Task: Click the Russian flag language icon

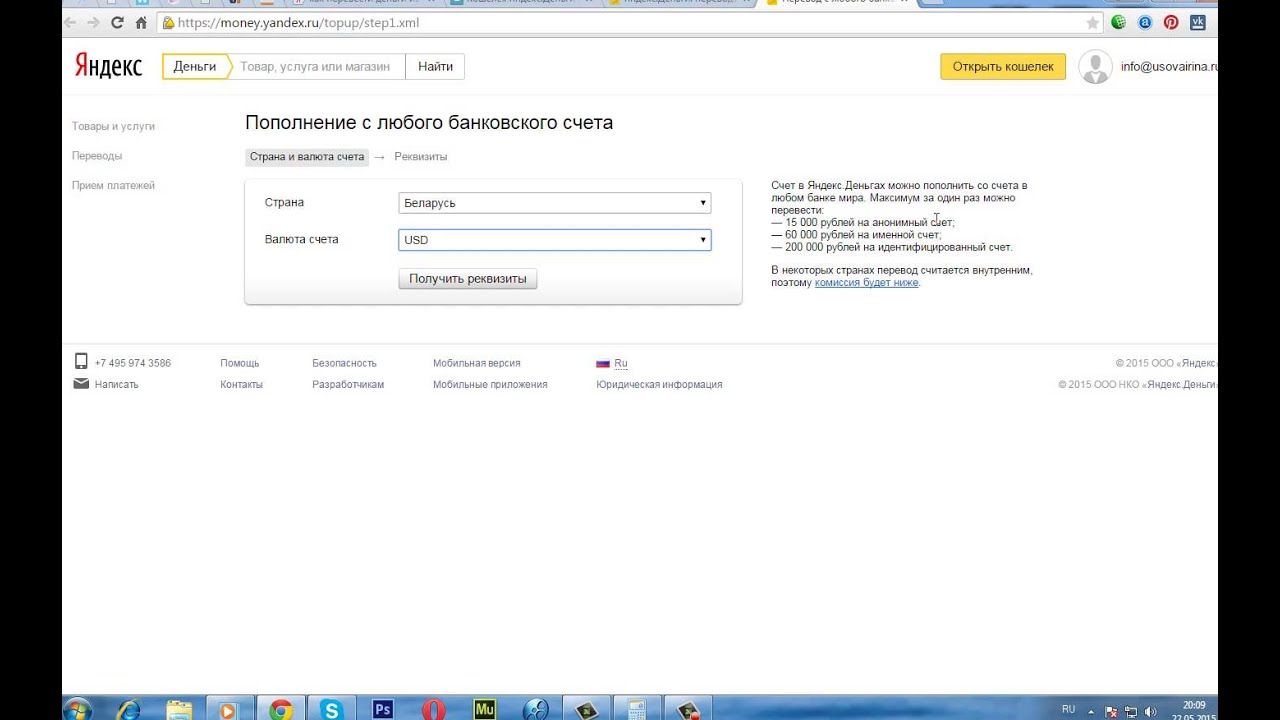Action: [603, 363]
